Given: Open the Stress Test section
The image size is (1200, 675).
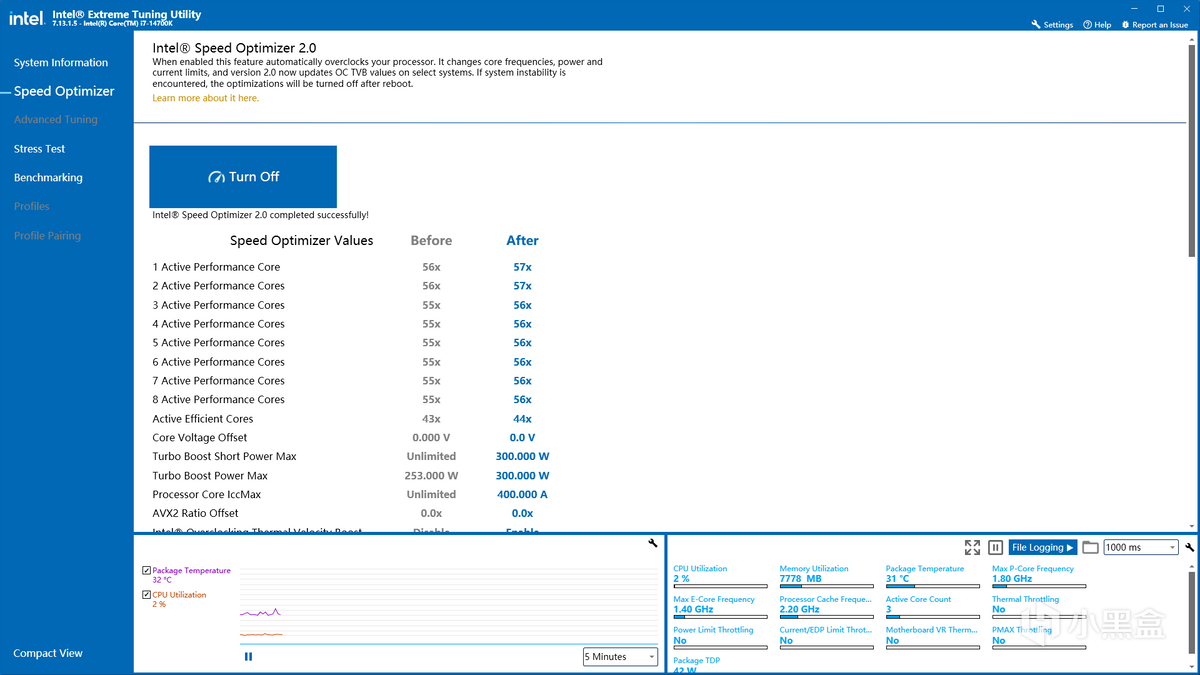Looking at the screenshot, I should (39, 148).
